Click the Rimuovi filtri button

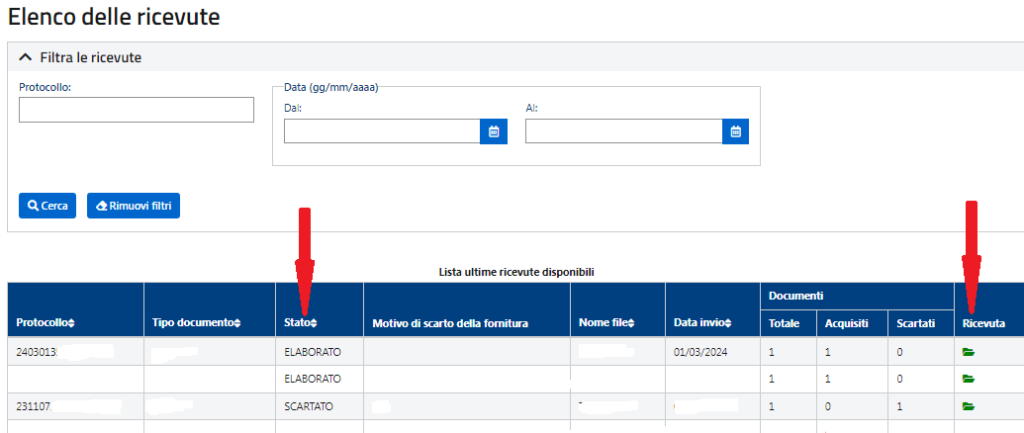[133, 205]
